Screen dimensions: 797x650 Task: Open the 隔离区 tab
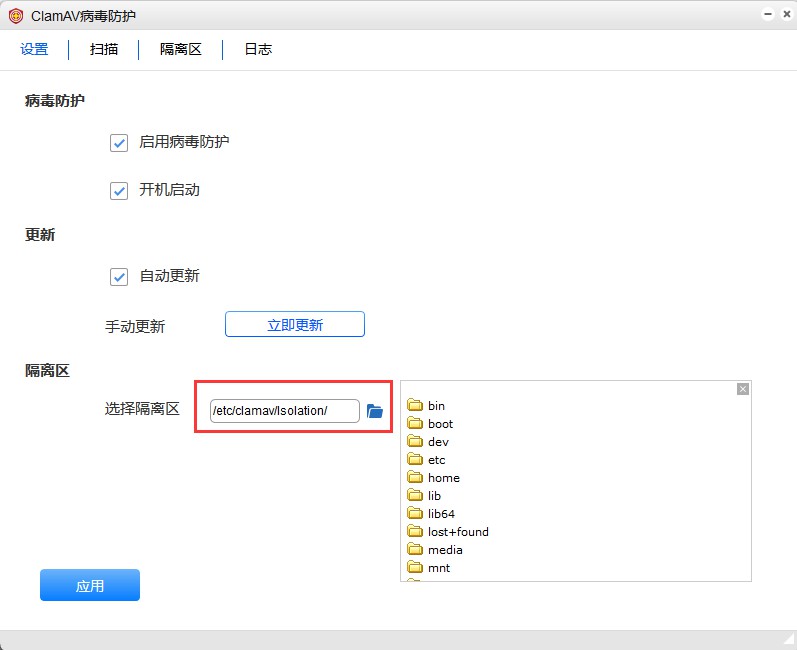click(181, 49)
